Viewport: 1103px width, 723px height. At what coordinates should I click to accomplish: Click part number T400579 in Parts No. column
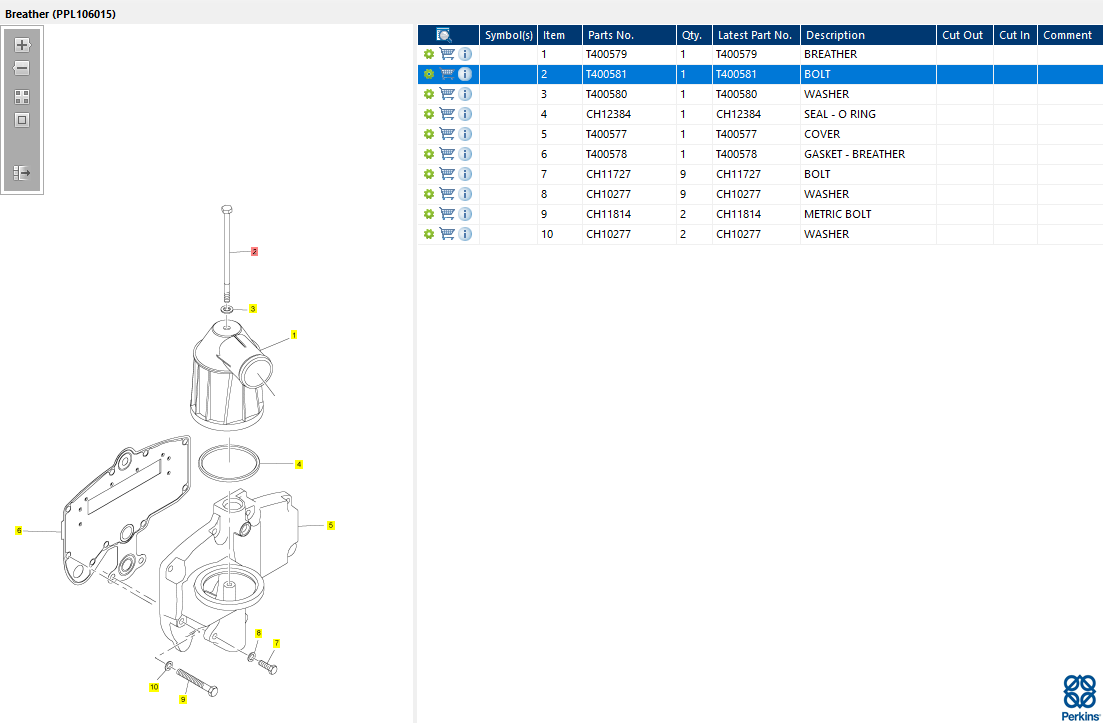click(606, 54)
